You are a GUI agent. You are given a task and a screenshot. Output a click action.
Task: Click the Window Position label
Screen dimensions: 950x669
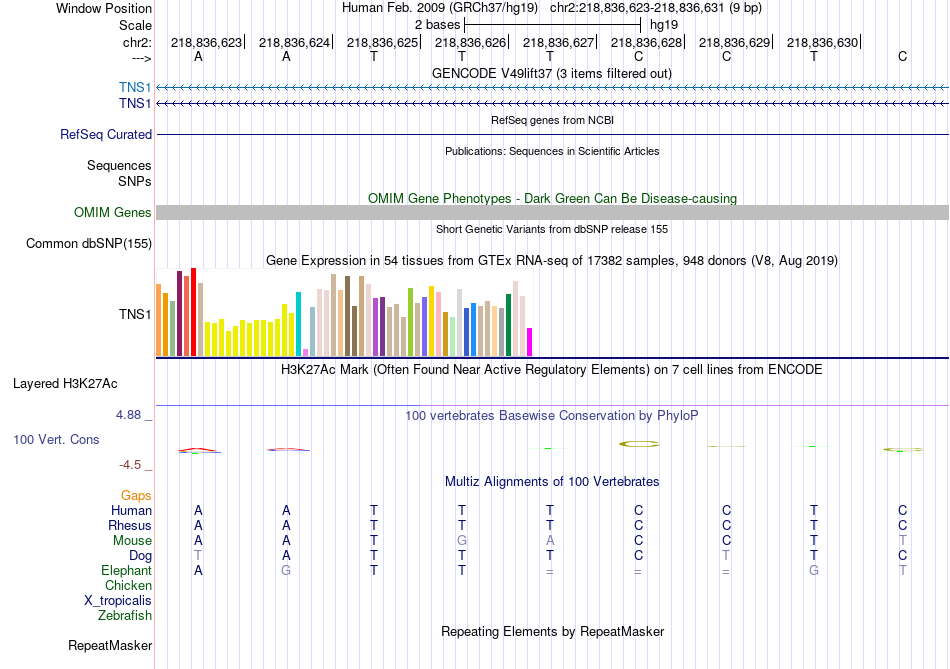[104, 8]
